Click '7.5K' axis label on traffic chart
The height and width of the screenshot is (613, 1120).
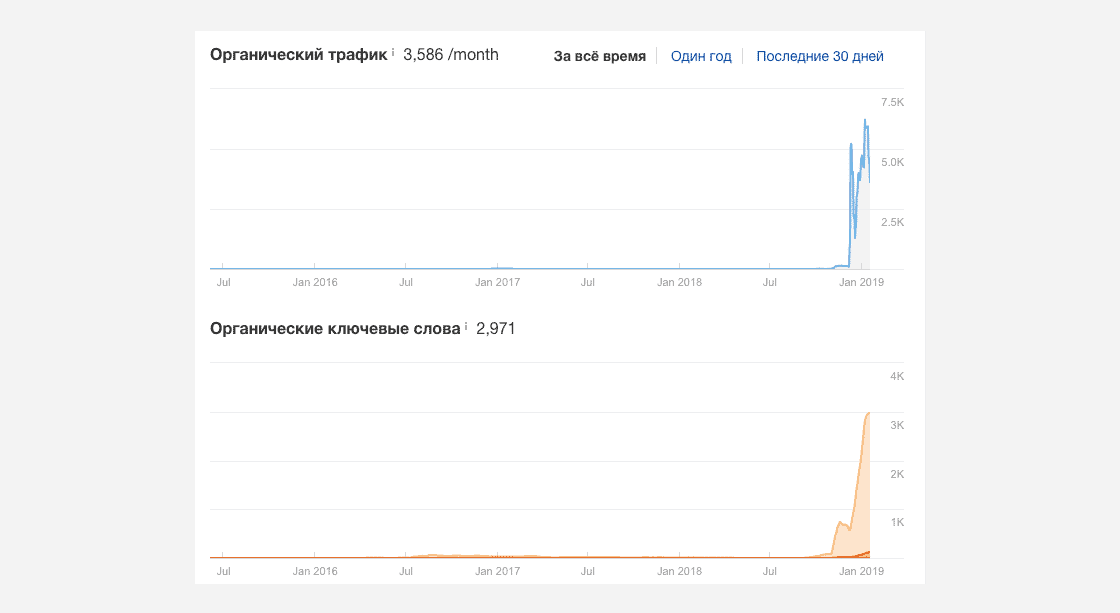[892, 102]
